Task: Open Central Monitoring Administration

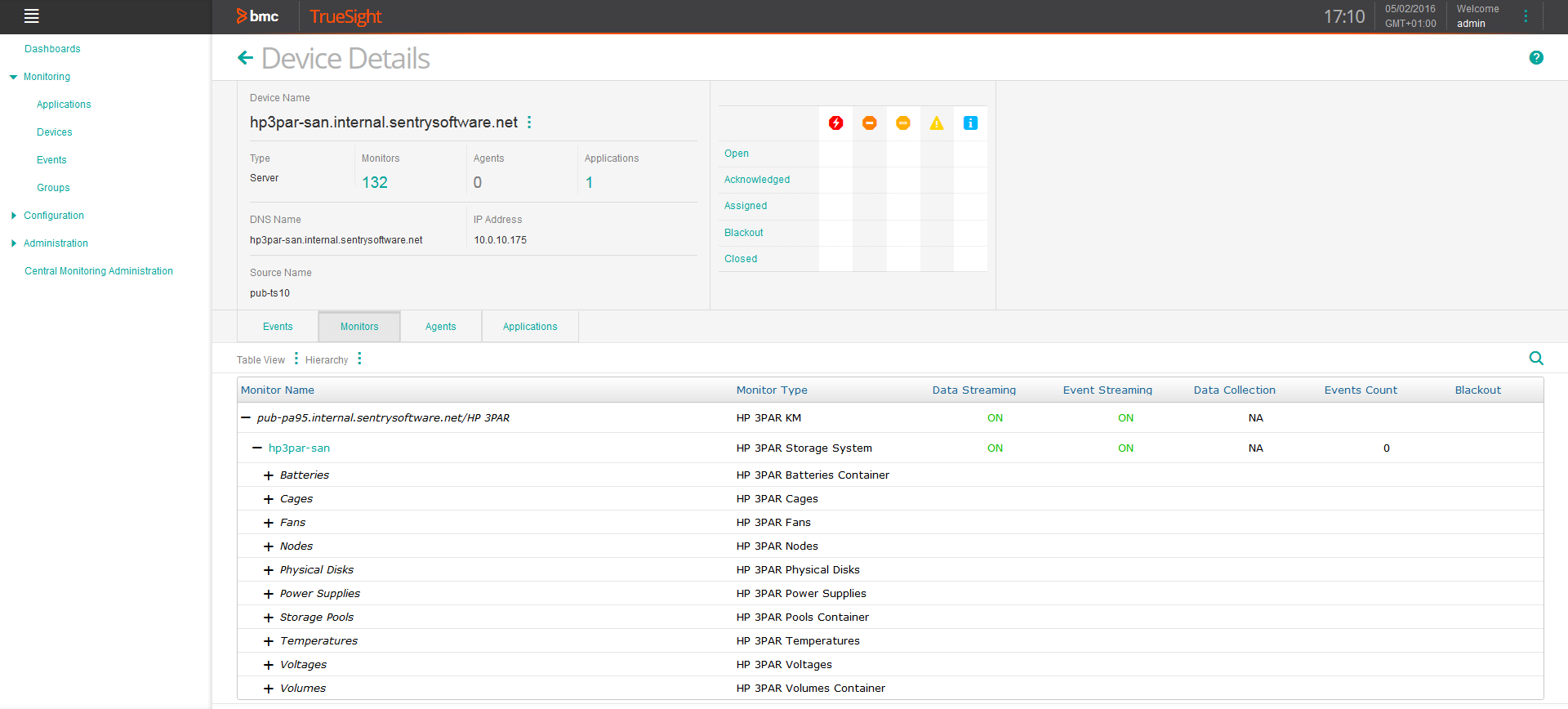Action: pyautogui.click(x=99, y=271)
